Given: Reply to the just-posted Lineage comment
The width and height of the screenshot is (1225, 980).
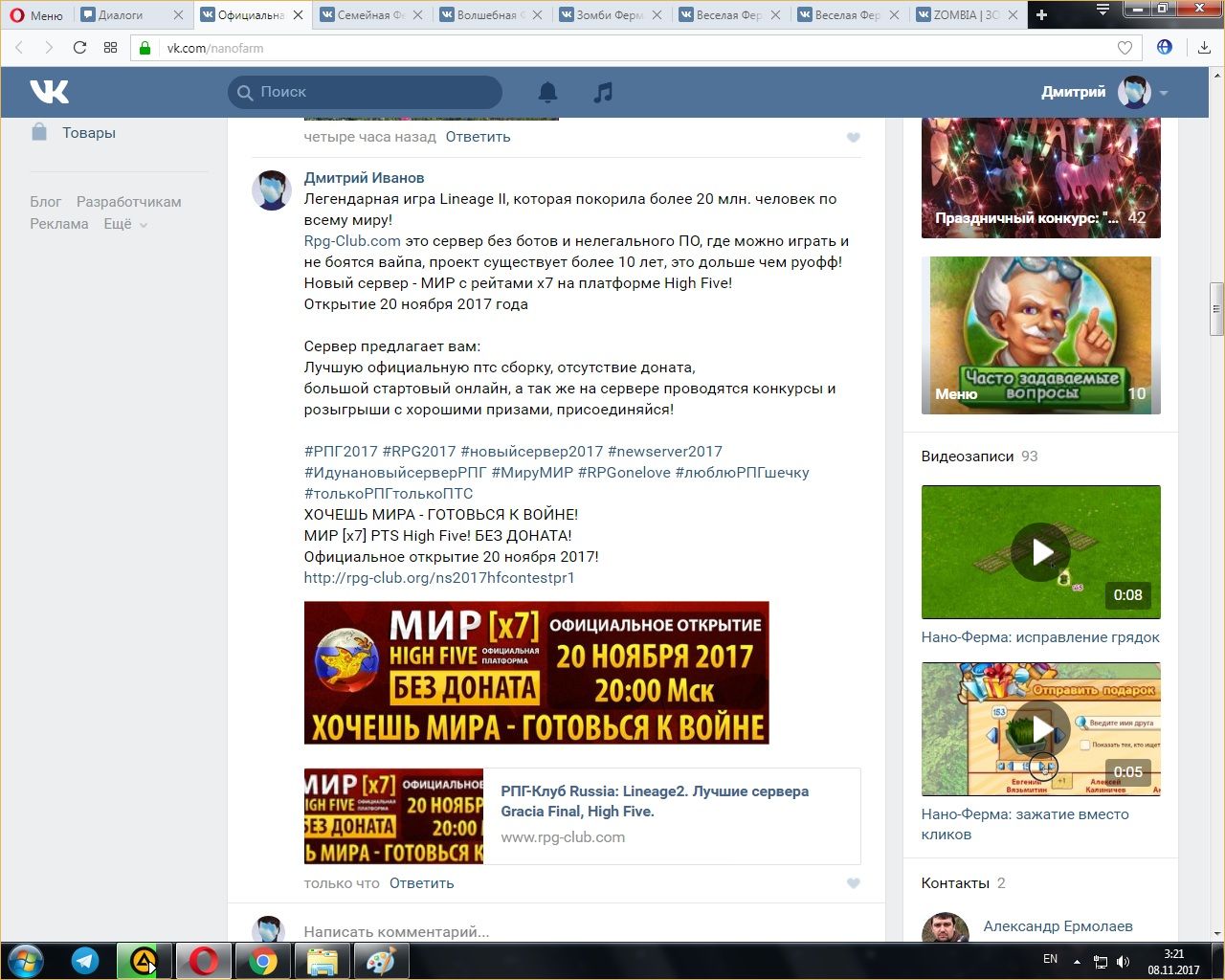Looking at the screenshot, I should click(421, 883).
